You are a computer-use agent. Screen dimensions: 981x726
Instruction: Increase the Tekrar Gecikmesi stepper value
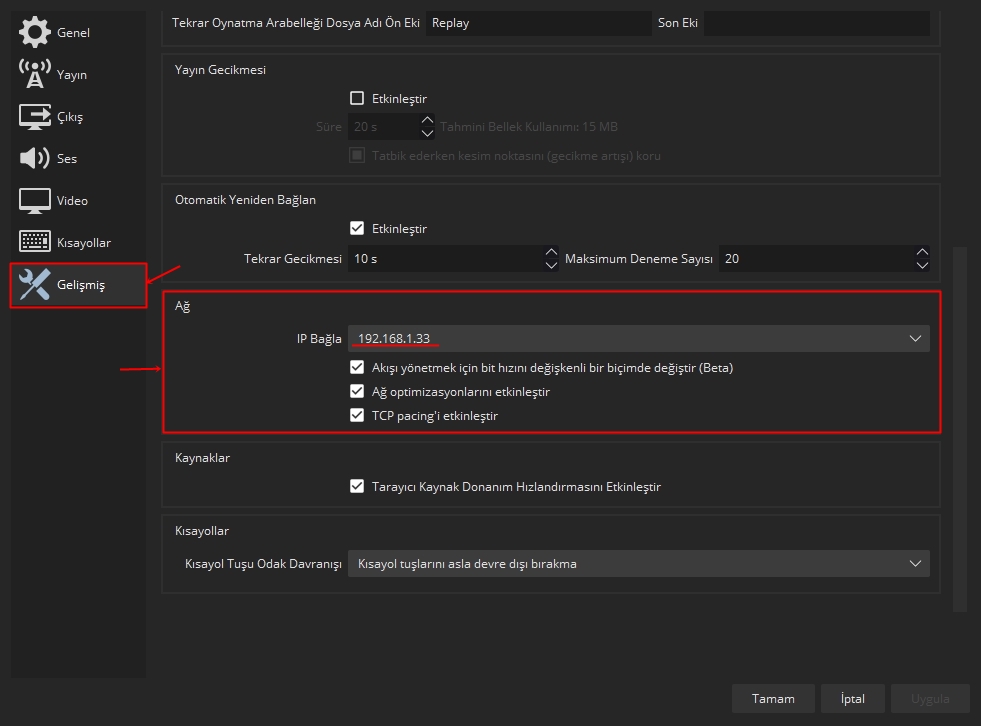[551, 252]
